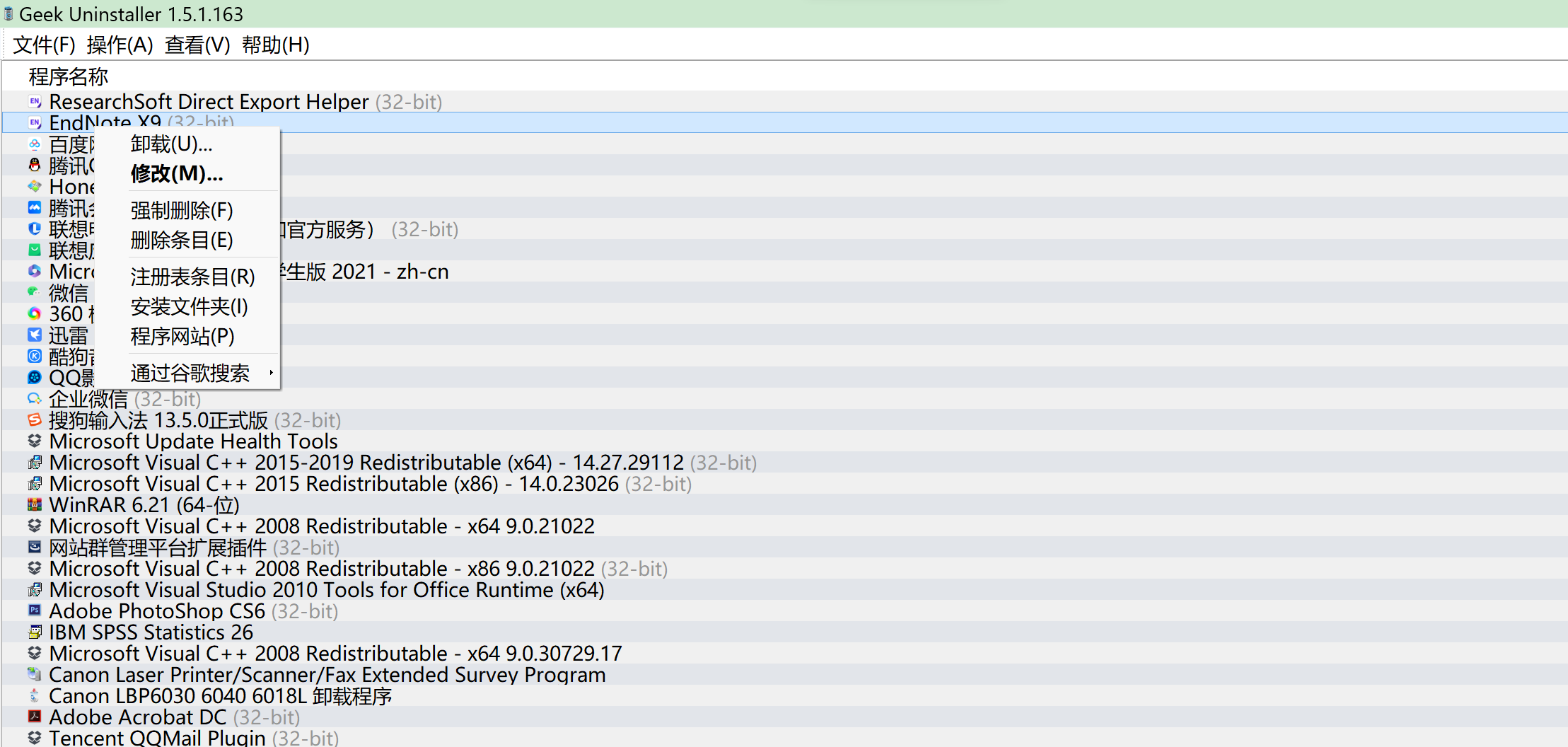The image size is (1568, 747).
Task: Select Visual C++ 2008 x64 9.0.30729.17 row
Action: coord(785,654)
